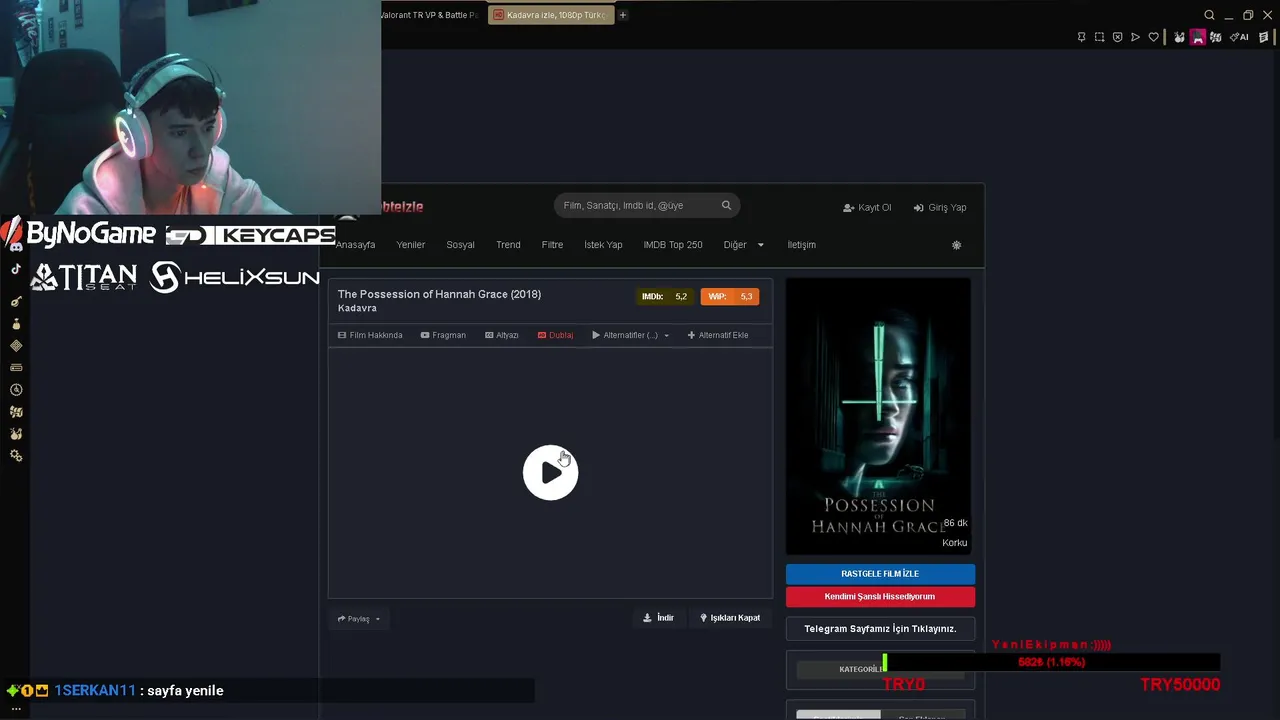Open the Telegram Sayfamız İçin Tıklayınız link

tap(880, 629)
